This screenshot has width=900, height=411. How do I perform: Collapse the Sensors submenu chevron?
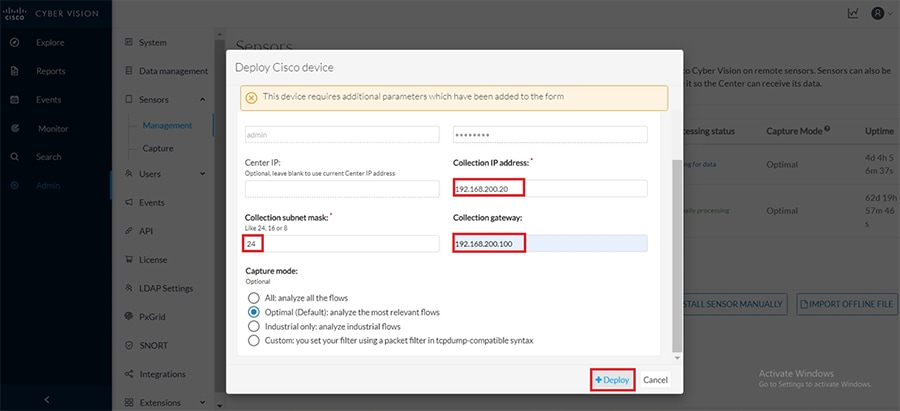coord(203,100)
